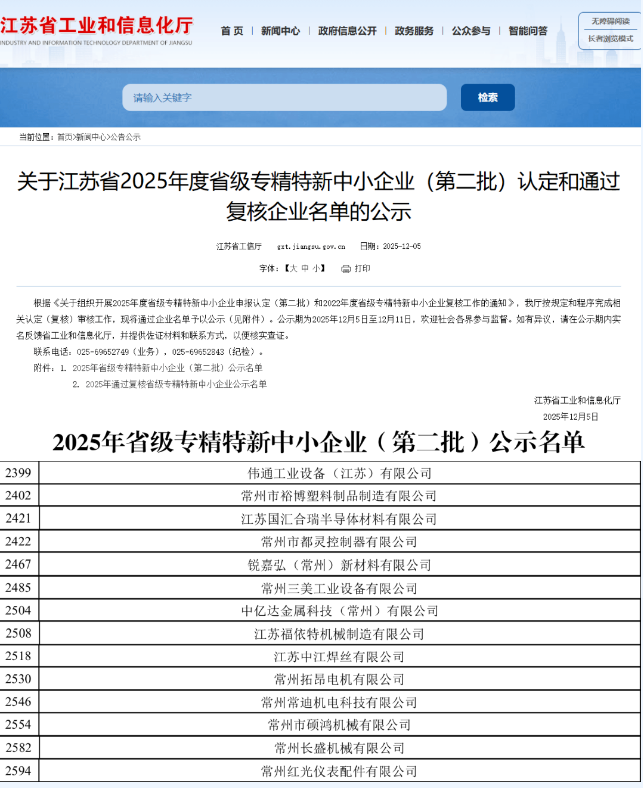Image resolution: width=643 pixels, height=788 pixels.
Task: Click 公告公示 in the breadcrumb
Action: [125, 137]
